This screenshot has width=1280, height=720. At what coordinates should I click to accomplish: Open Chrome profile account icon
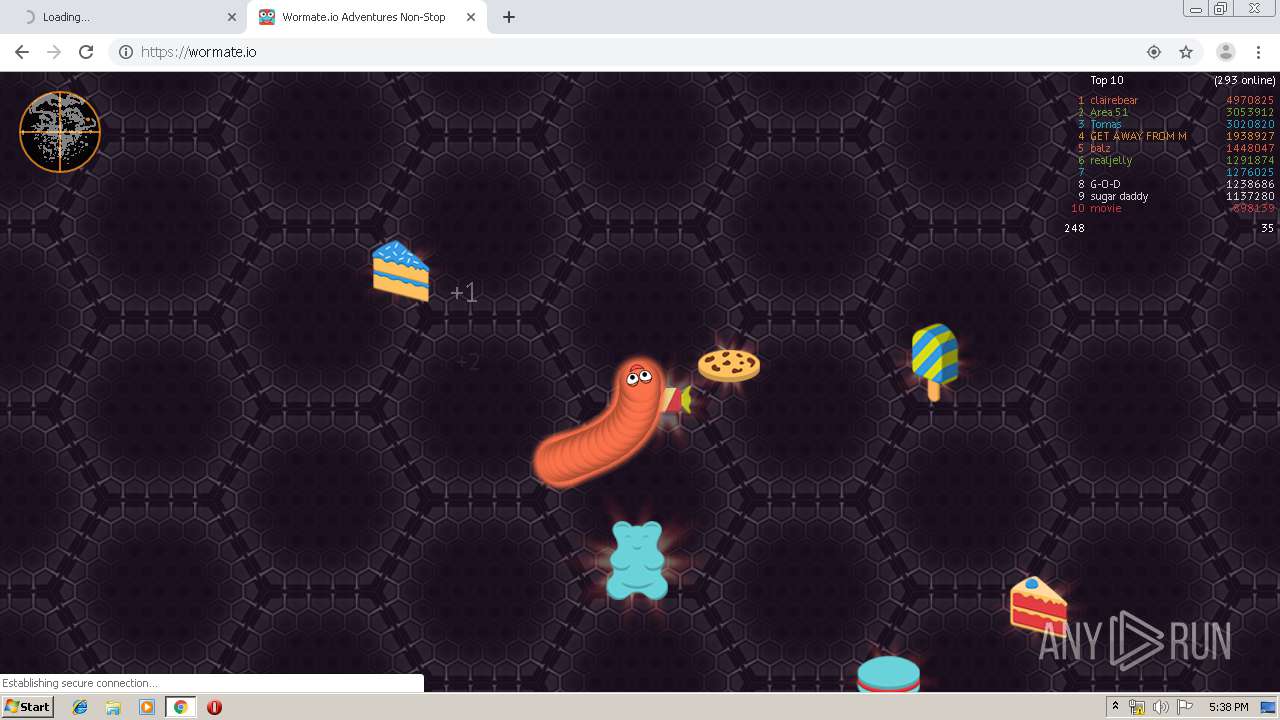pyautogui.click(x=1225, y=52)
